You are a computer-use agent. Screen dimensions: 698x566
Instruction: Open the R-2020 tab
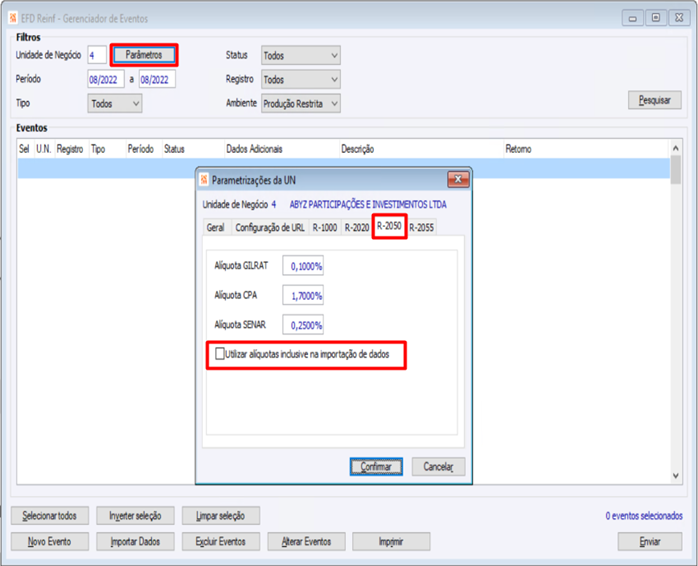tap(357, 228)
